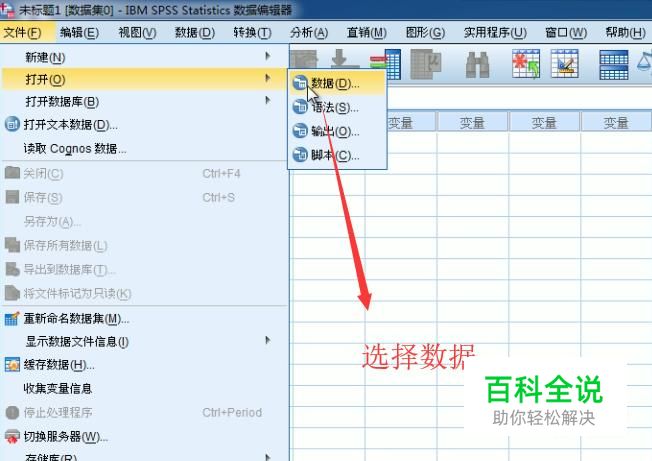
Task: Open the Utilities menu (实用程序)
Action: coord(495,32)
